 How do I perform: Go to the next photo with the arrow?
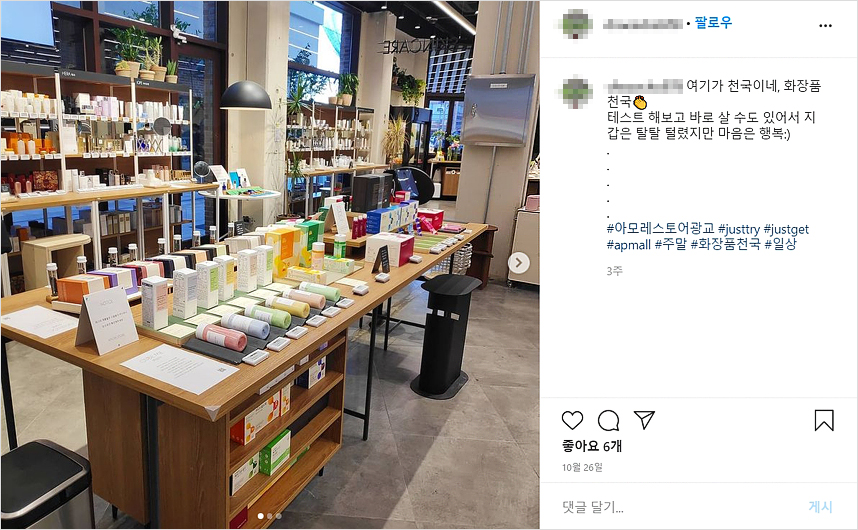(518, 263)
